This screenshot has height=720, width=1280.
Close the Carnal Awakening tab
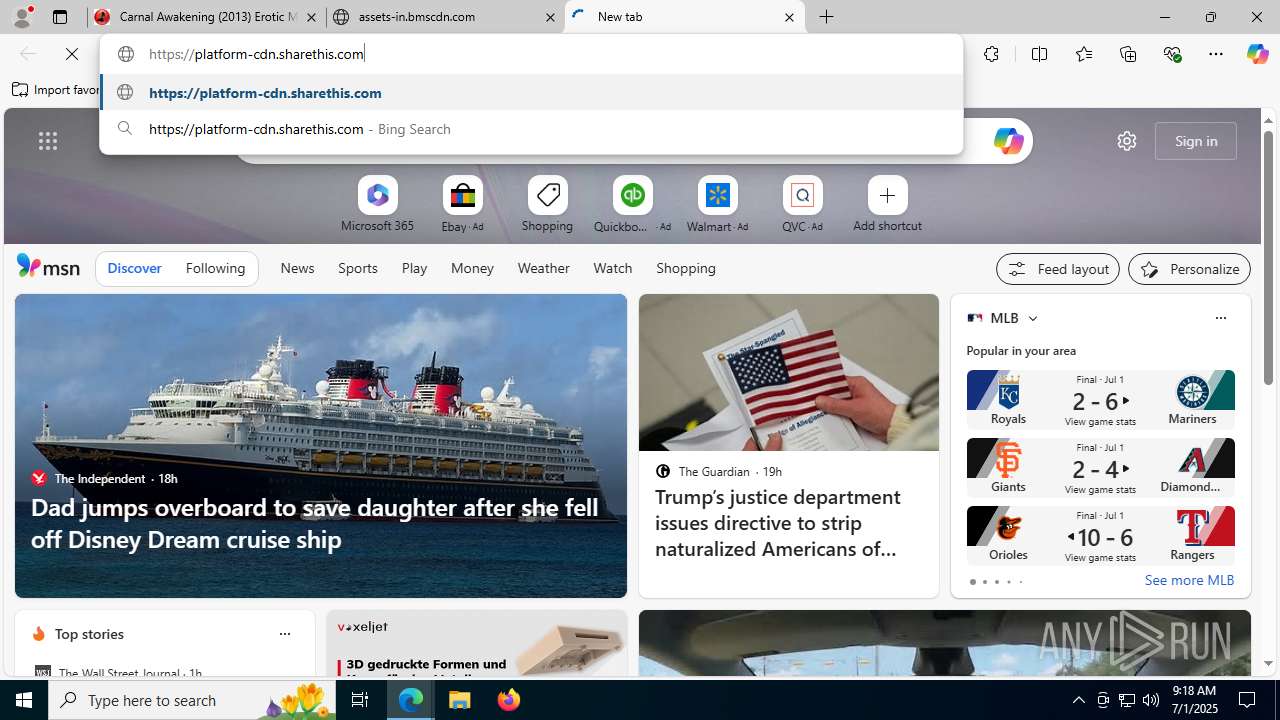pos(311,17)
